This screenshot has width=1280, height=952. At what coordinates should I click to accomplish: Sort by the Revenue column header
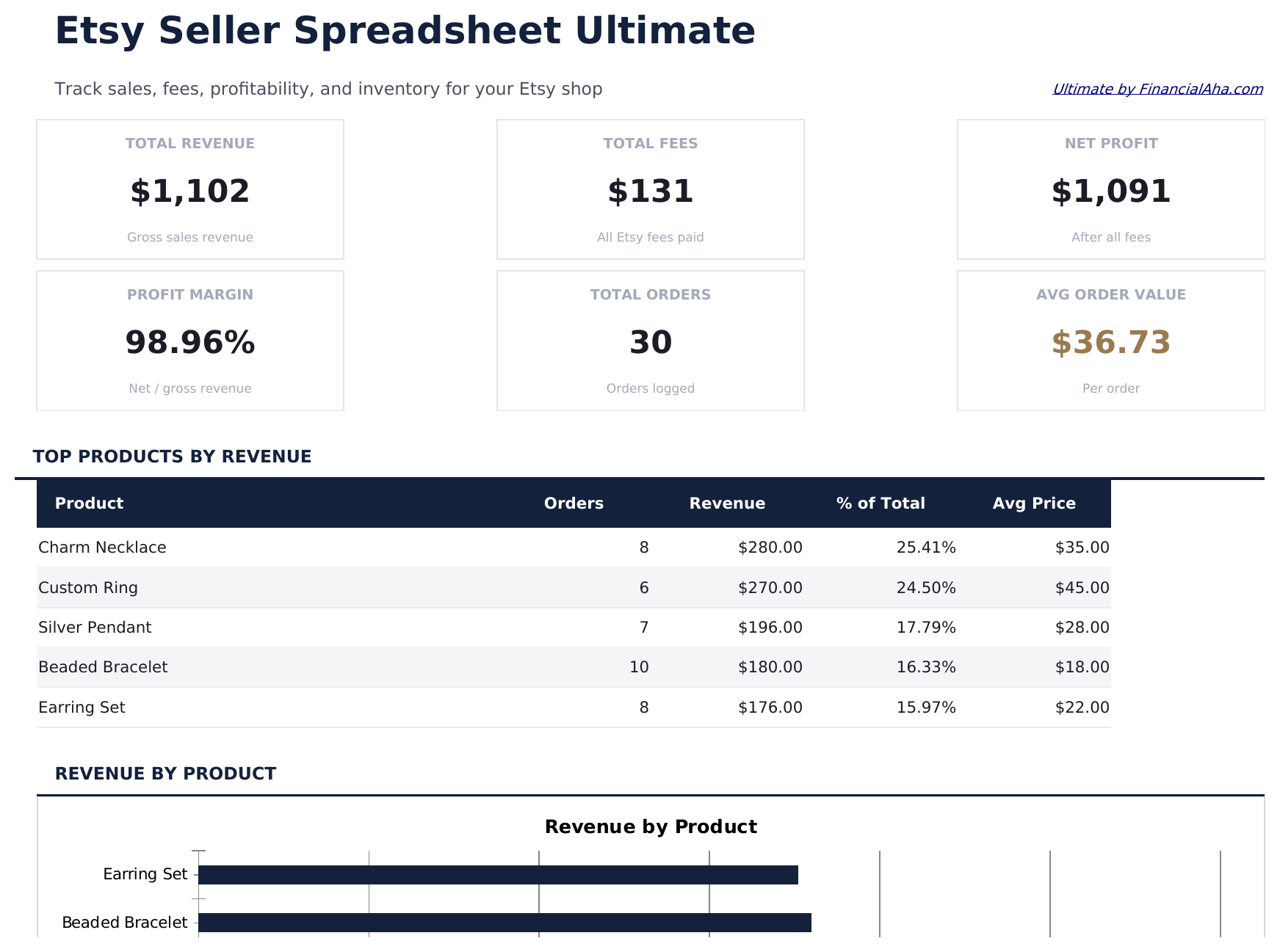pyautogui.click(x=727, y=503)
